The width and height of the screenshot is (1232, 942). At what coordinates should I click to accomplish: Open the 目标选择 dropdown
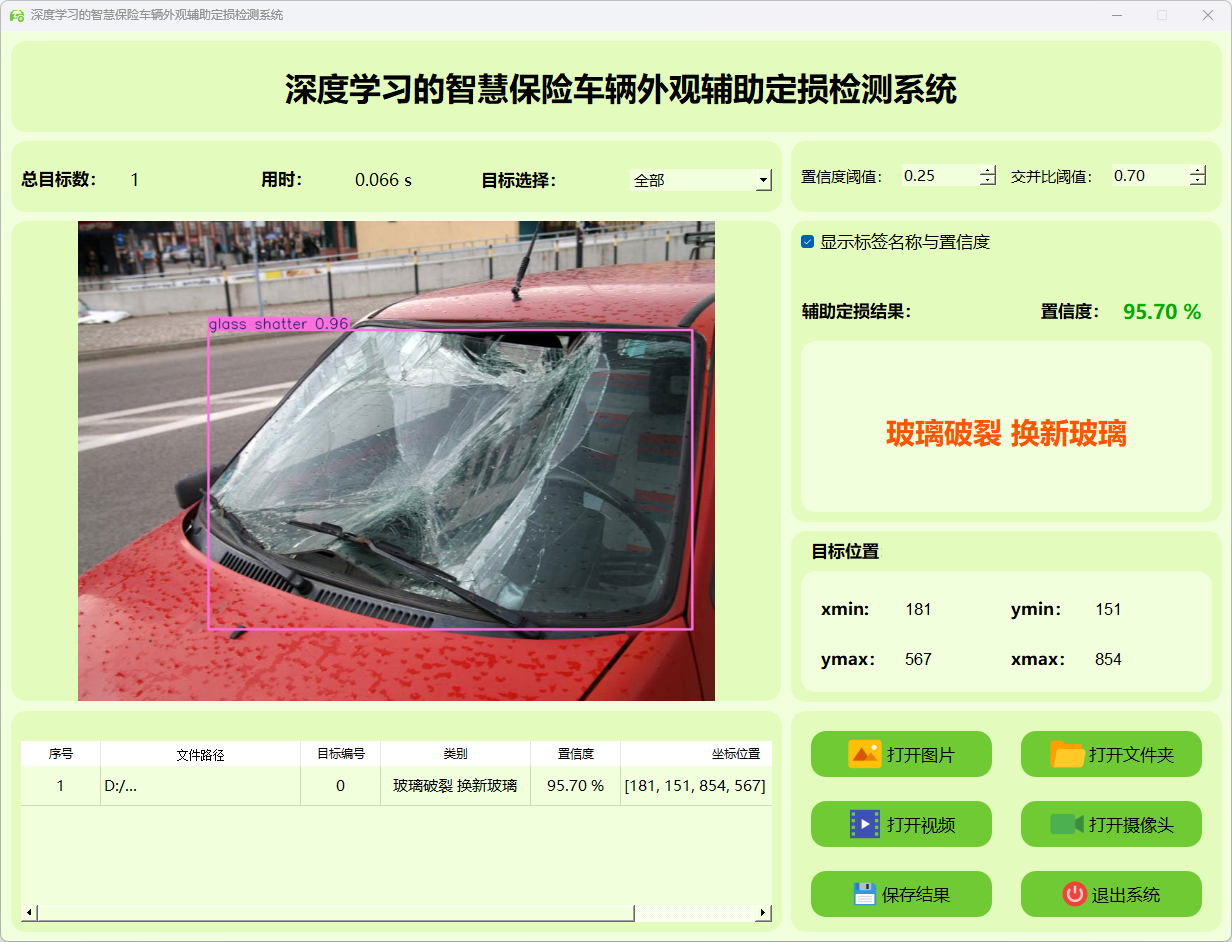(763, 181)
